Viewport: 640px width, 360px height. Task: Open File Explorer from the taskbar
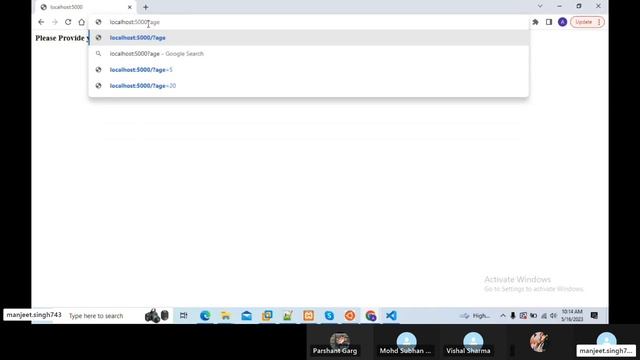tap(226, 316)
